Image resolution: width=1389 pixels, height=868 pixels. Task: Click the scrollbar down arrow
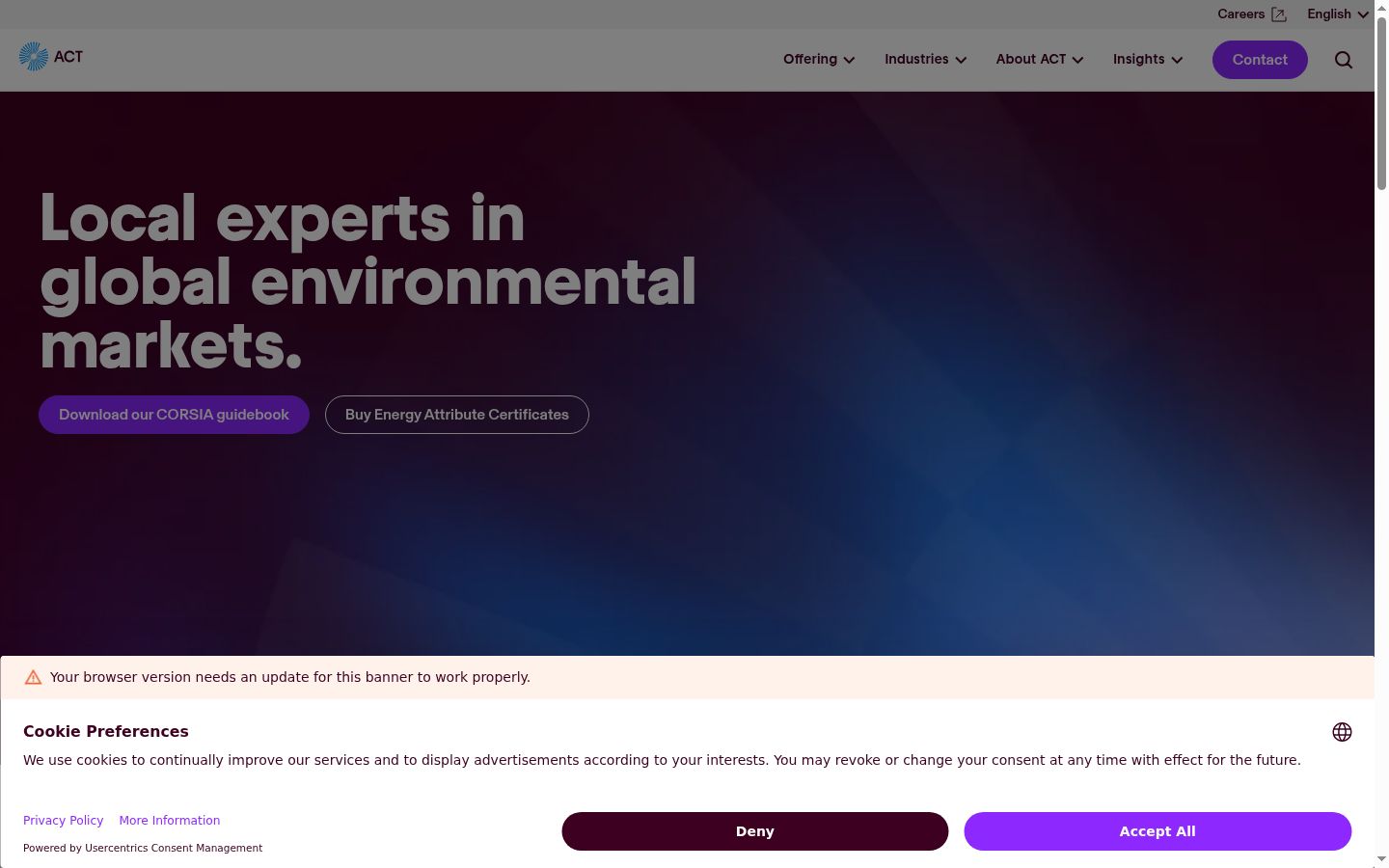point(1381,859)
